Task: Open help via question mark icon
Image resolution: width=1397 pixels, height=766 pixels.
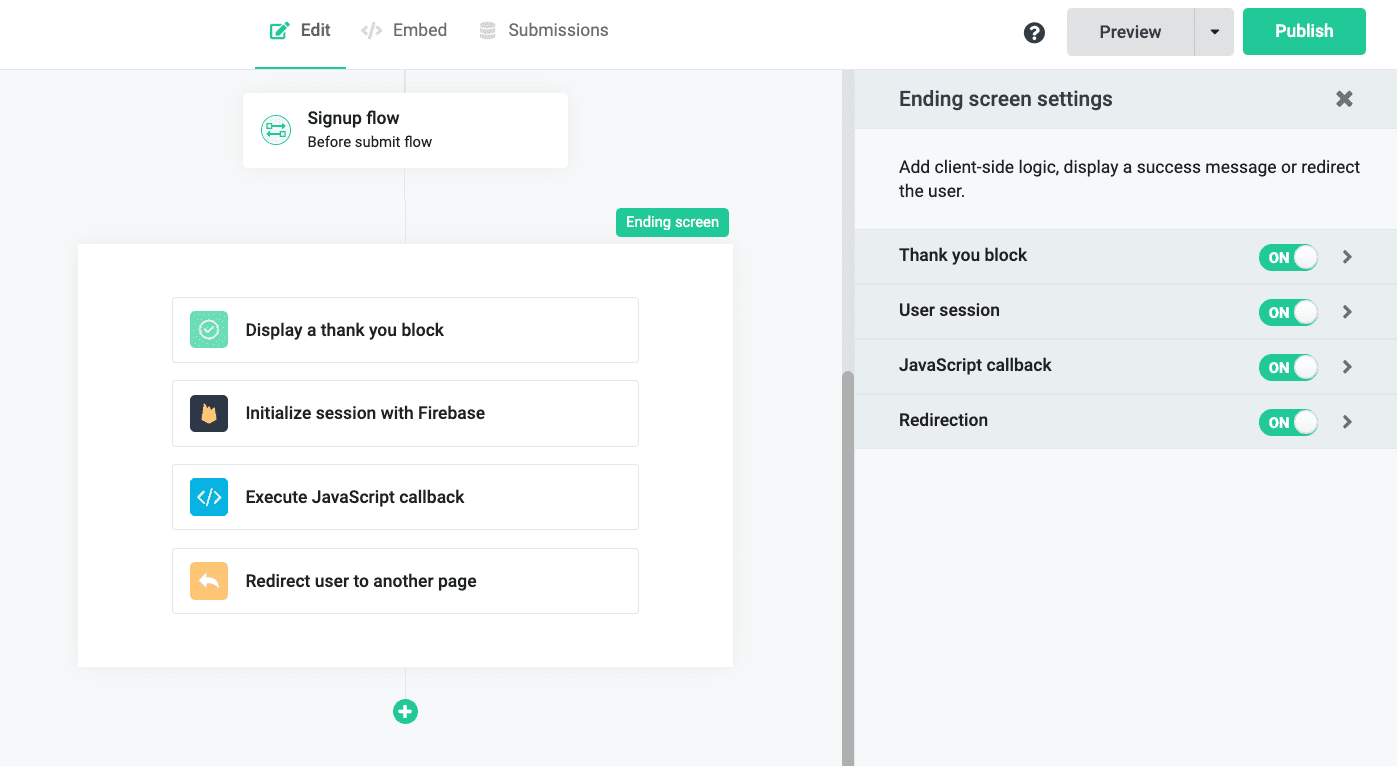Action: tap(1034, 33)
